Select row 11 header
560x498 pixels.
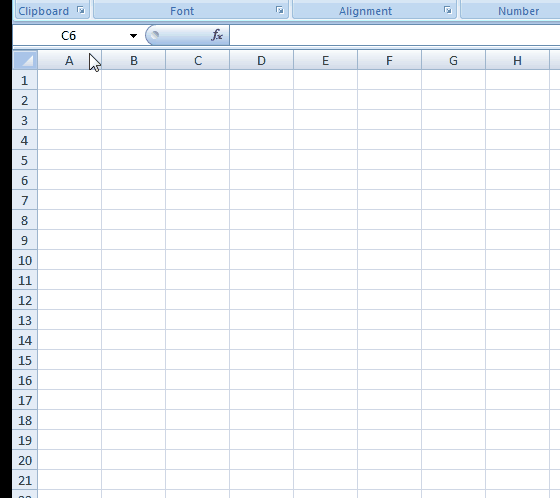[x=25, y=280]
